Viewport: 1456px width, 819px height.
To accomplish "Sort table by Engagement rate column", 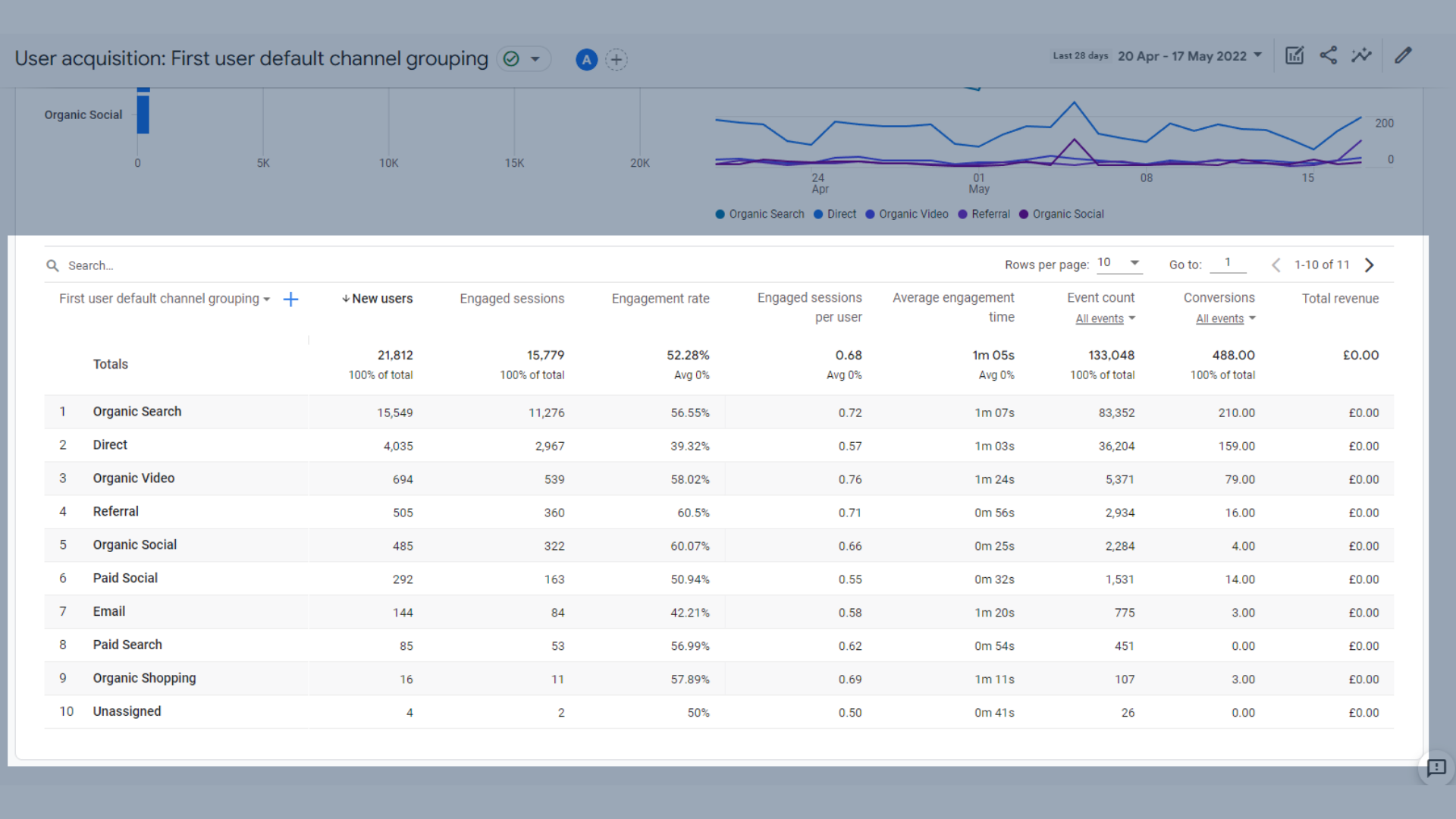I will pyautogui.click(x=660, y=299).
